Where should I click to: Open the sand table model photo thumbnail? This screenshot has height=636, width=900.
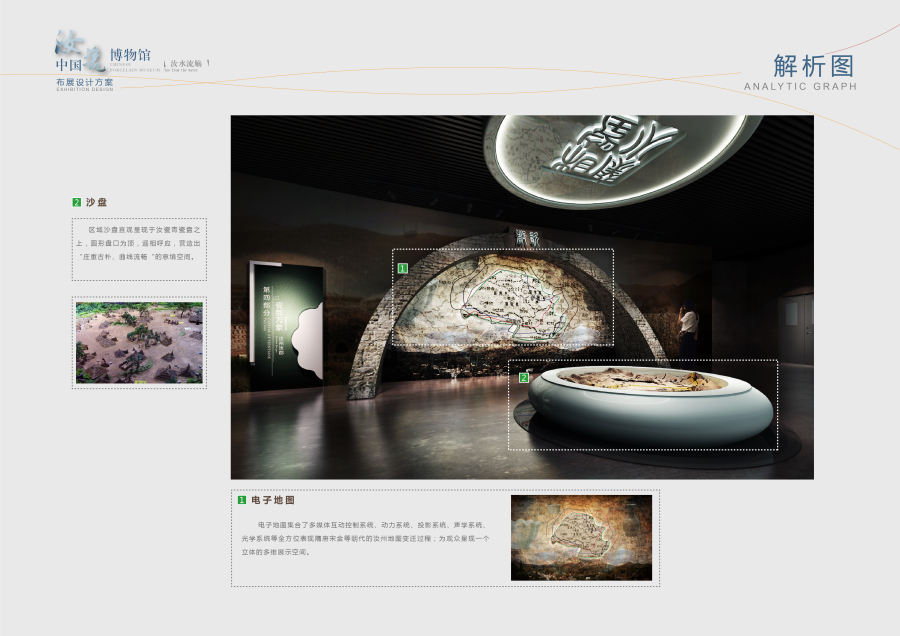point(139,342)
